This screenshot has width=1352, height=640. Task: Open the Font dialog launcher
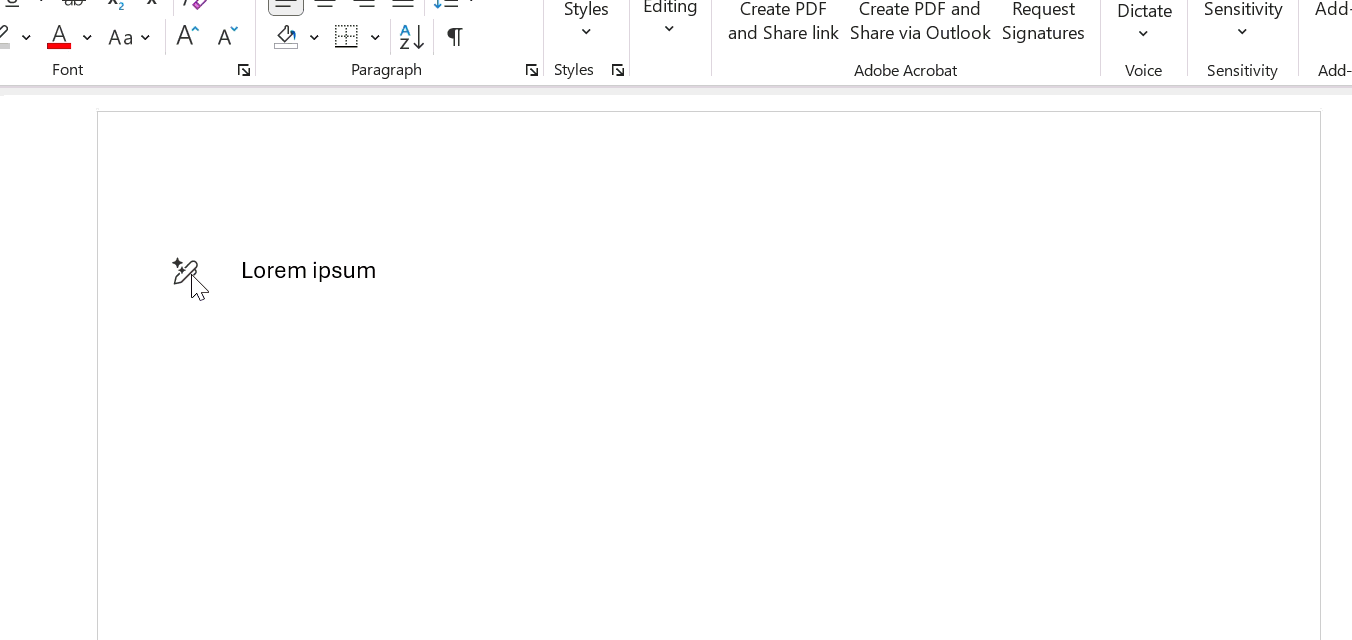(x=244, y=70)
